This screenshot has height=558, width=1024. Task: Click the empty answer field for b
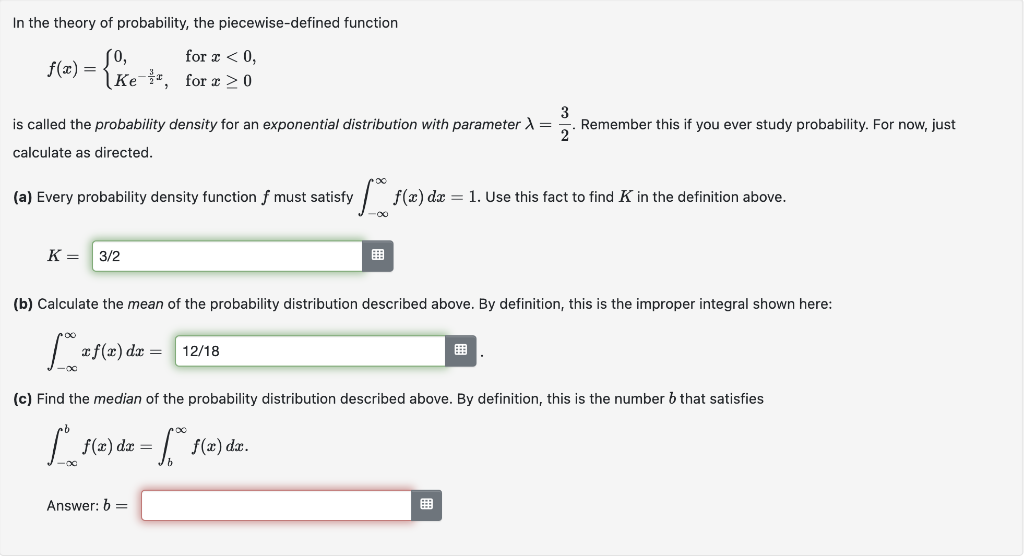tap(276, 505)
